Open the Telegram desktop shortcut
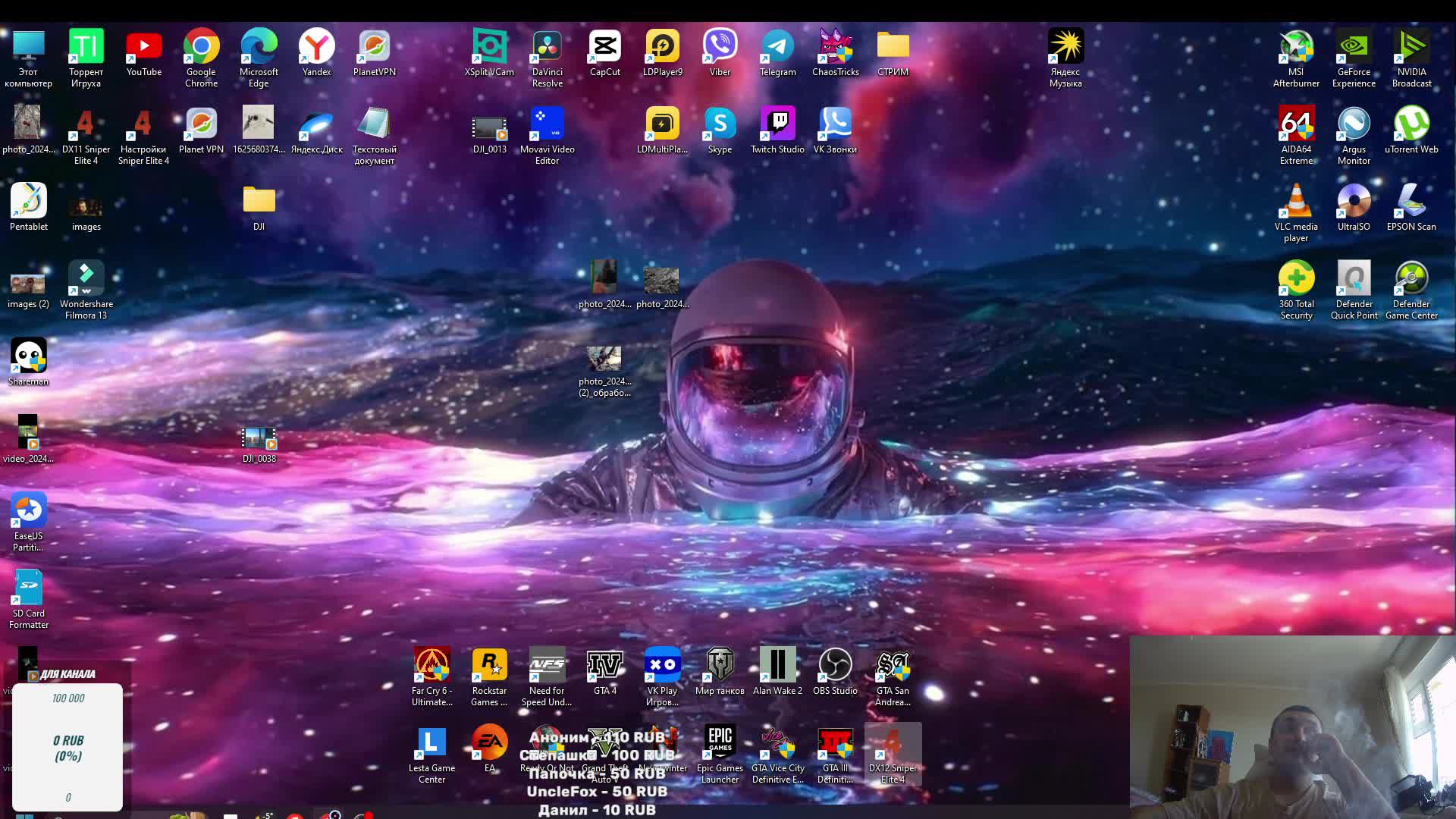This screenshot has height=819, width=1456. click(x=777, y=47)
